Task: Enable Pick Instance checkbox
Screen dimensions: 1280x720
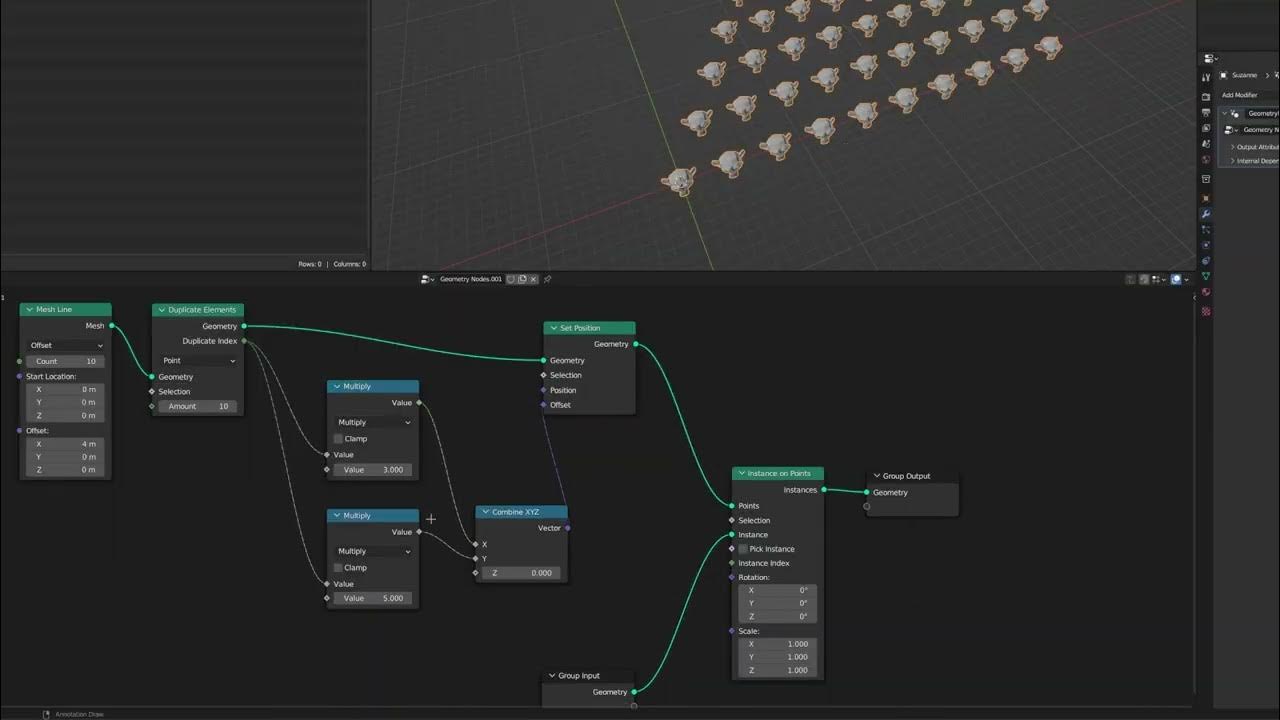Action: [x=743, y=549]
